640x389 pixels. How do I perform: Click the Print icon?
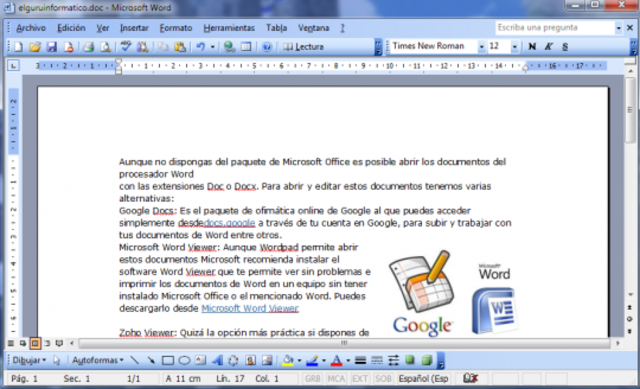[89, 47]
